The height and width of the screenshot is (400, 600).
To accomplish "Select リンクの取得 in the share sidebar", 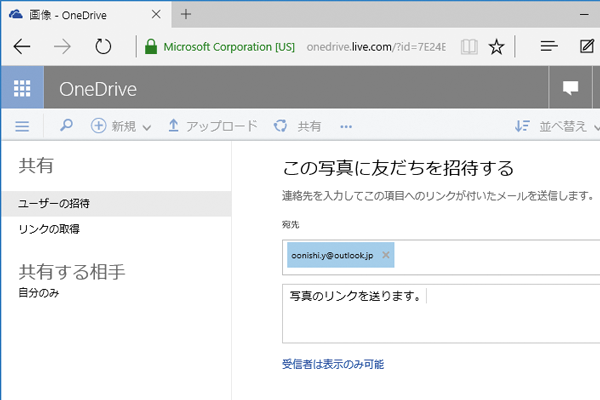I will click(49, 229).
